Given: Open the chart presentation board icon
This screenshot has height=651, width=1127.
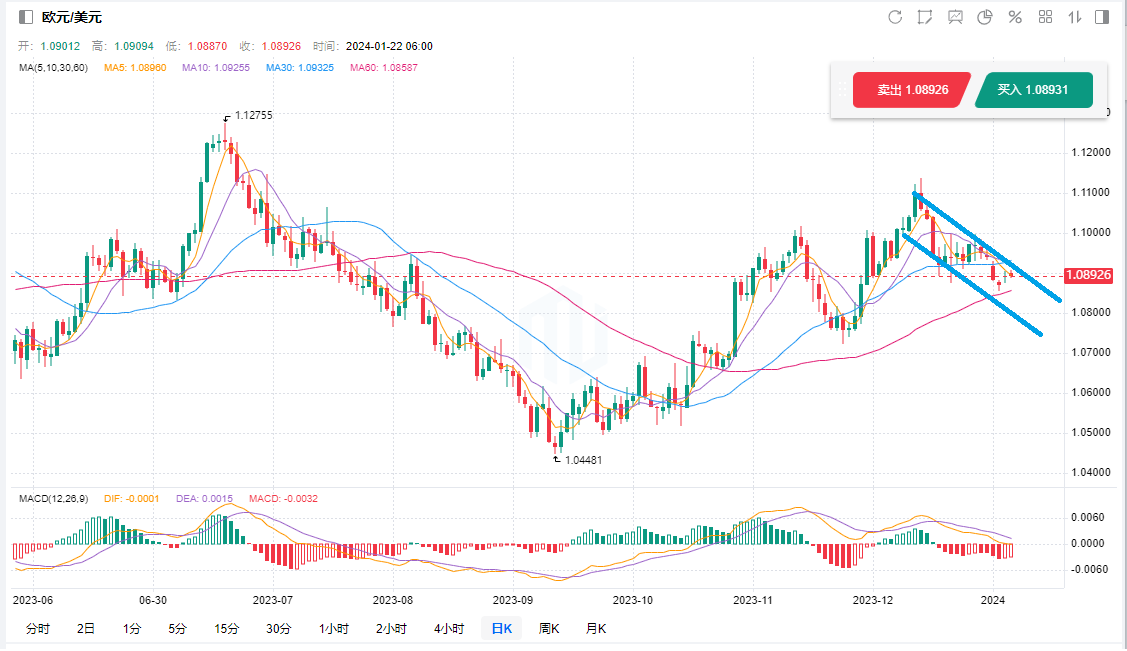Looking at the screenshot, I should tap(955, 17).
